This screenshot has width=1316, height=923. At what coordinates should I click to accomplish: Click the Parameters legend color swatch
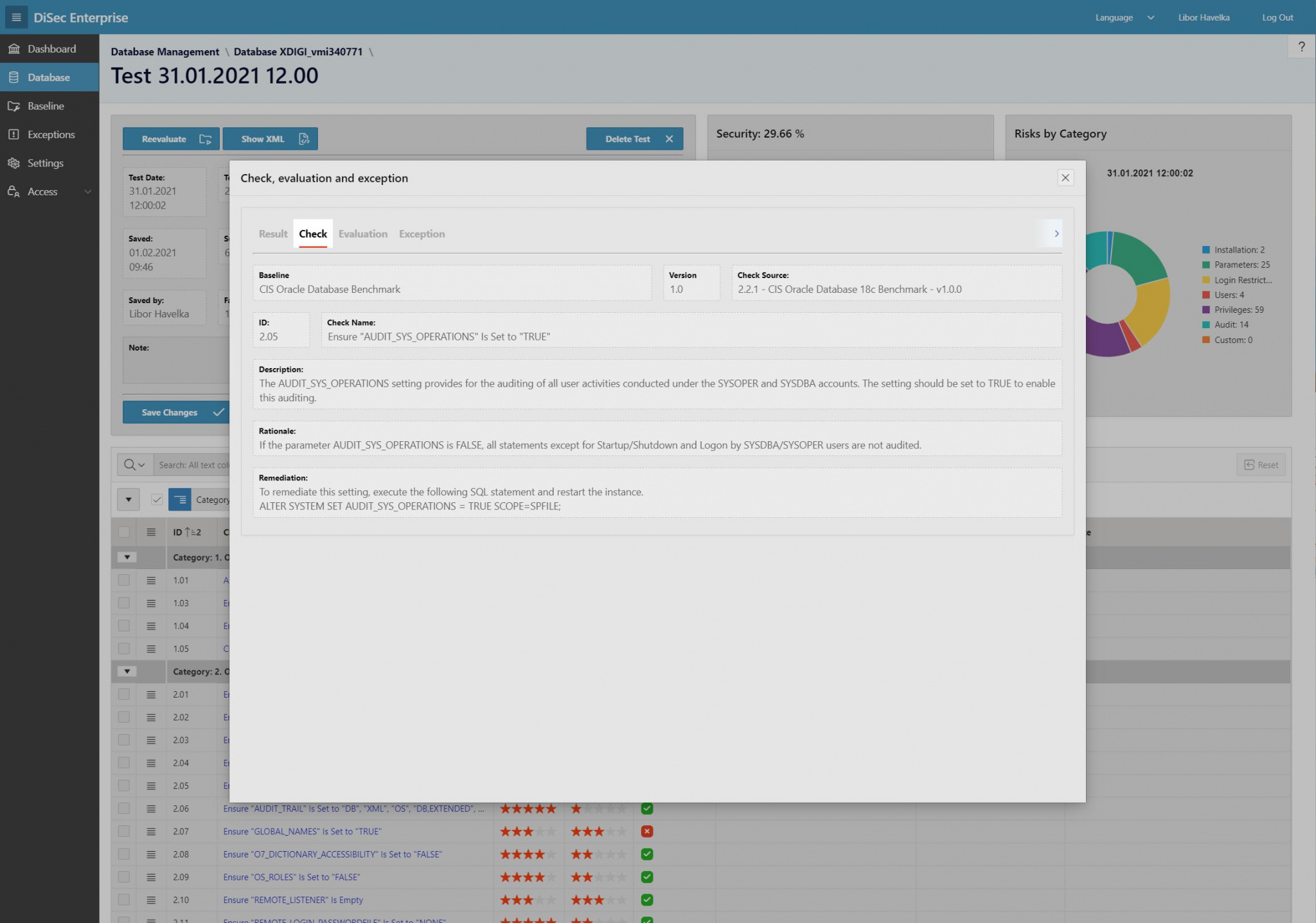[x=1205, y=265]
